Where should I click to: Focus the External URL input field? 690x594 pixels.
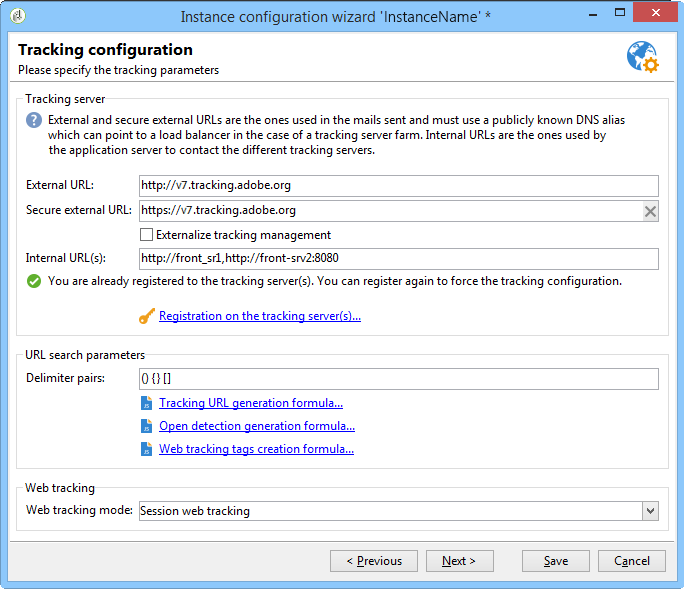coord(399,186)
